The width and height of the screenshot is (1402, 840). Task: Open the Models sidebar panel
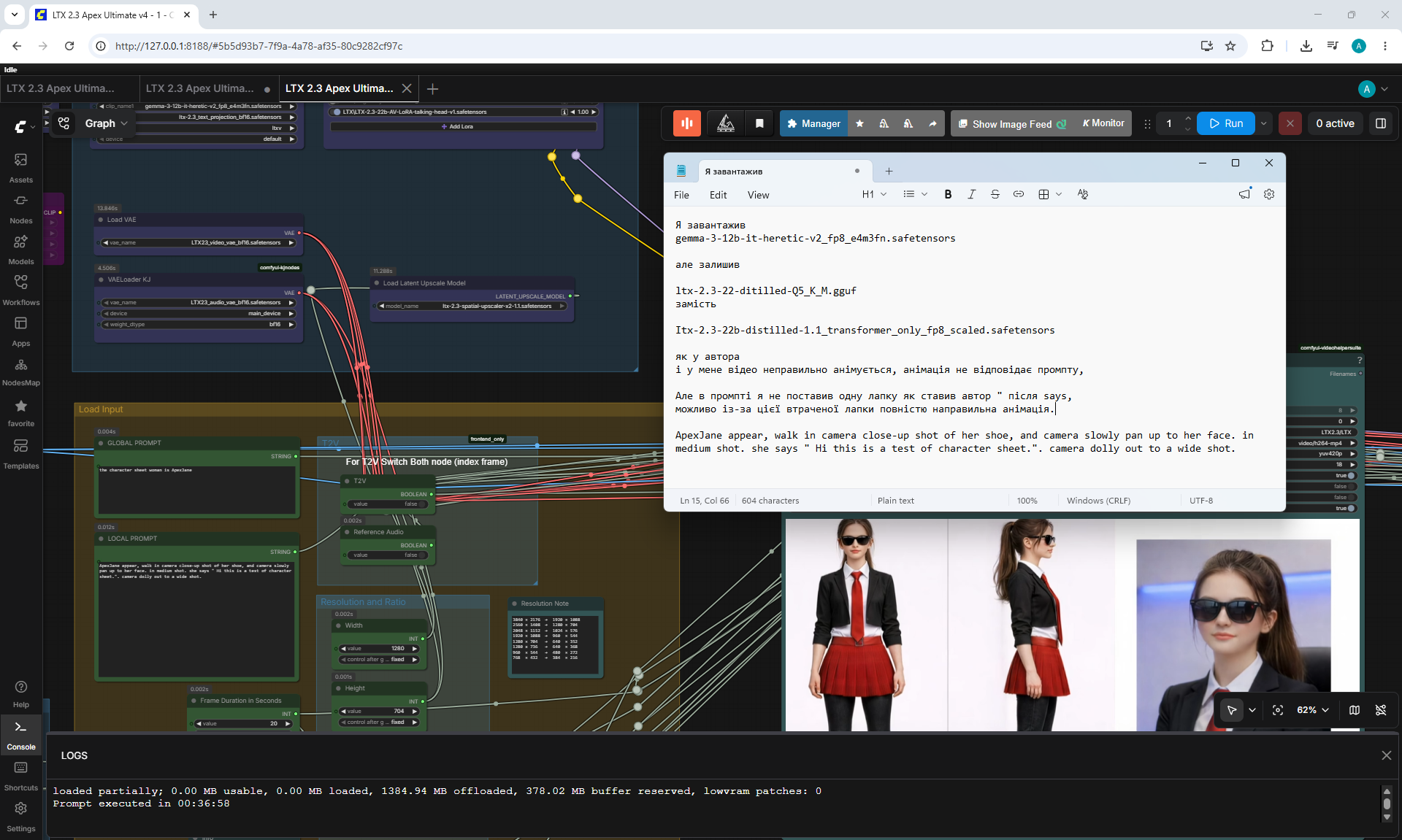(x=21, y=249)
